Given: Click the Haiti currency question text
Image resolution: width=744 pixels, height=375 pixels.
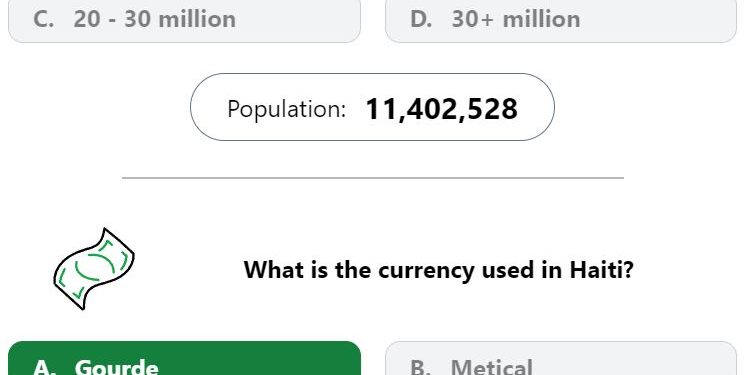Looking at the screenshot, I should click(438, 270).
